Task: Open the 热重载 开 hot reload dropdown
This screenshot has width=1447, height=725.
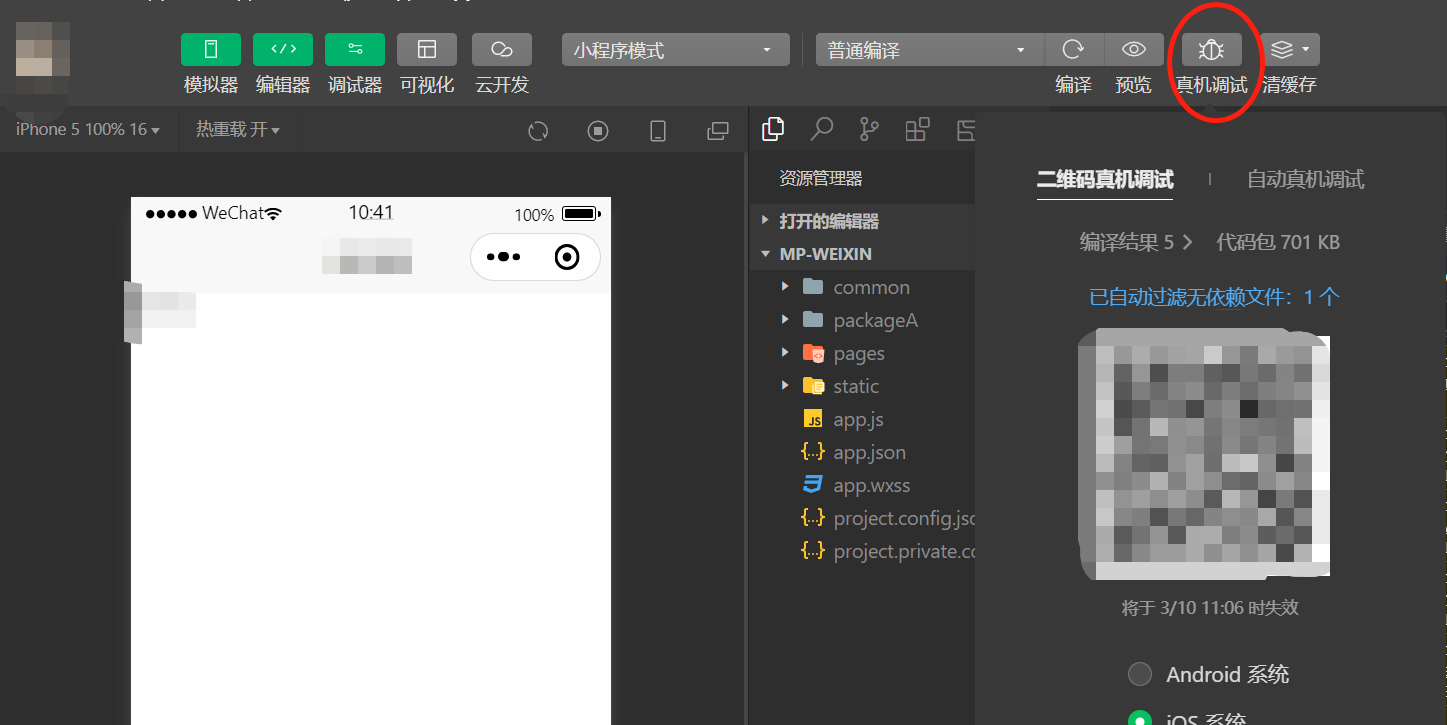Action: 238,130
